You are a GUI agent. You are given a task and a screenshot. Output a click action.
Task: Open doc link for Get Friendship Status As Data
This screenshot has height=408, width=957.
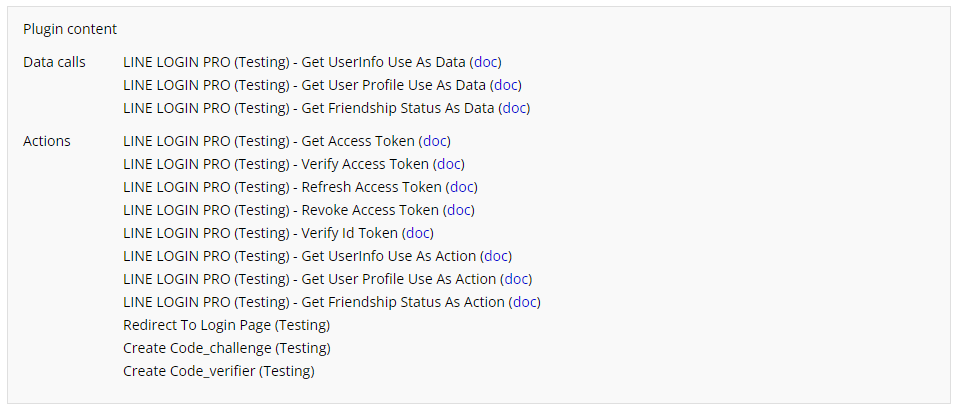(x=515, y=108)
